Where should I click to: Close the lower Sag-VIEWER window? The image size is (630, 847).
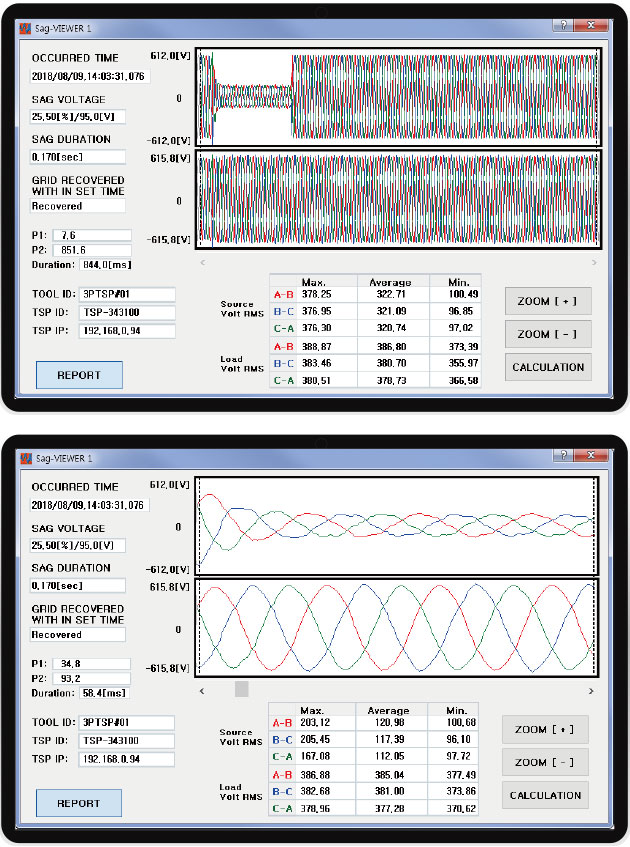(592, 456)
